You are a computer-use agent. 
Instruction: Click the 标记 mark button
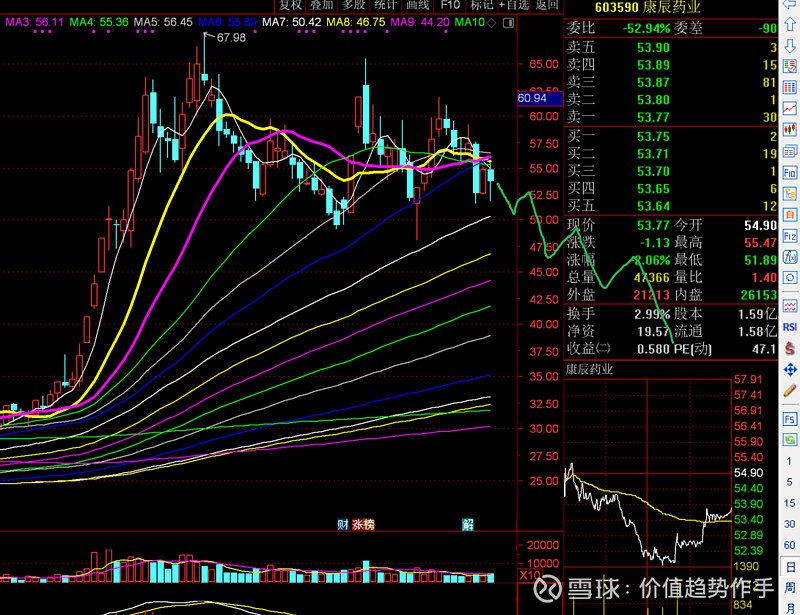click(482, 5)
